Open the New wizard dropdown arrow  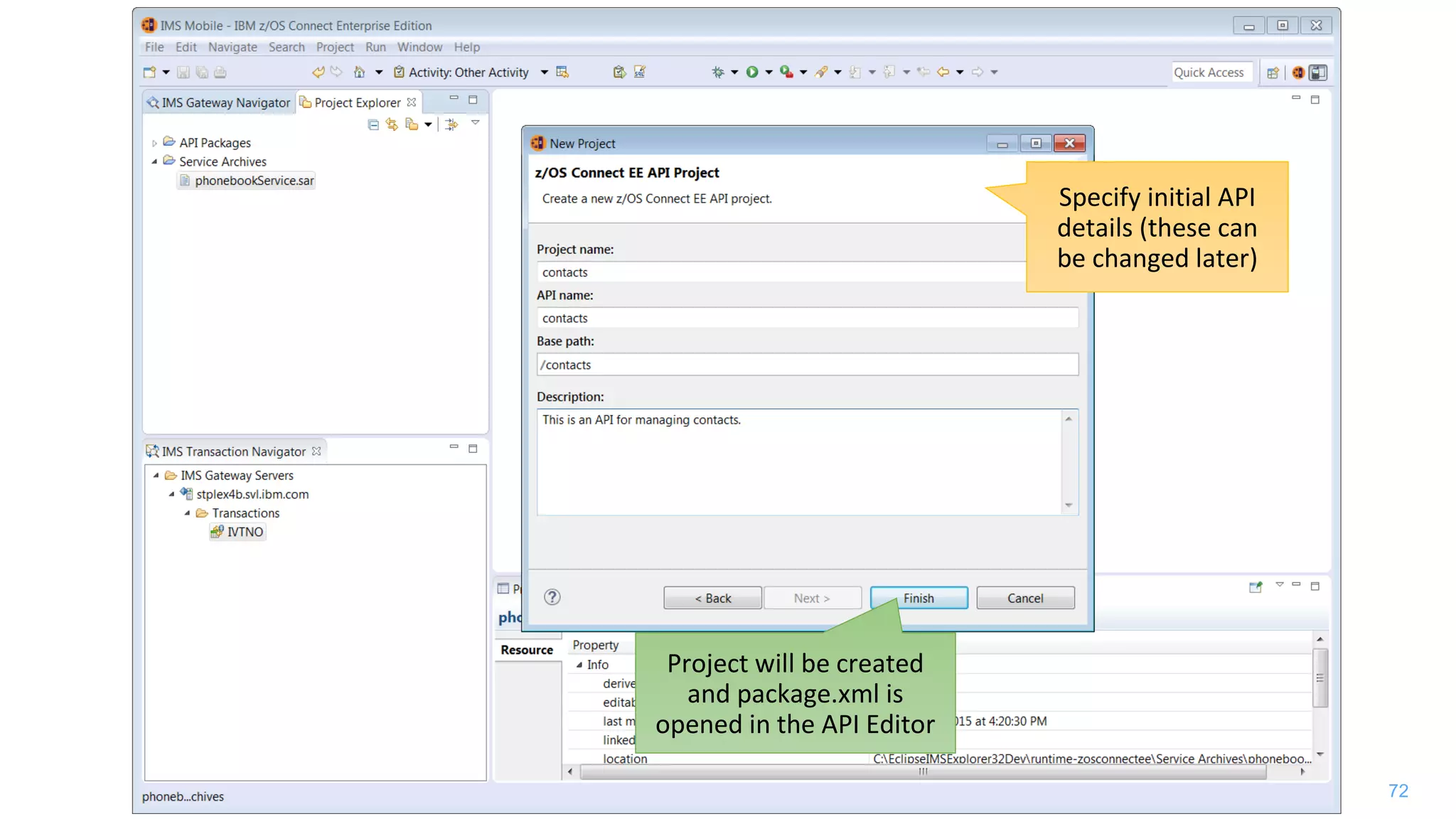click(x=166, y=72)
